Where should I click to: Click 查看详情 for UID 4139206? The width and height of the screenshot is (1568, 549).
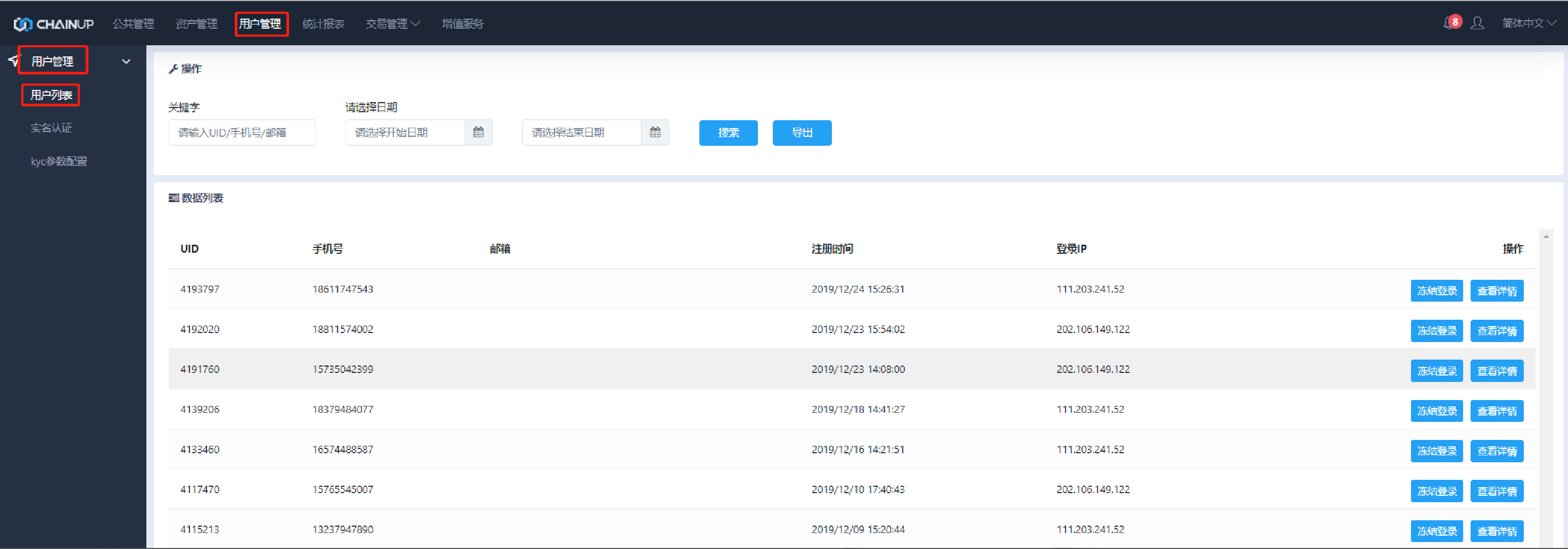pyautogui.click(x=1497, y=411)
